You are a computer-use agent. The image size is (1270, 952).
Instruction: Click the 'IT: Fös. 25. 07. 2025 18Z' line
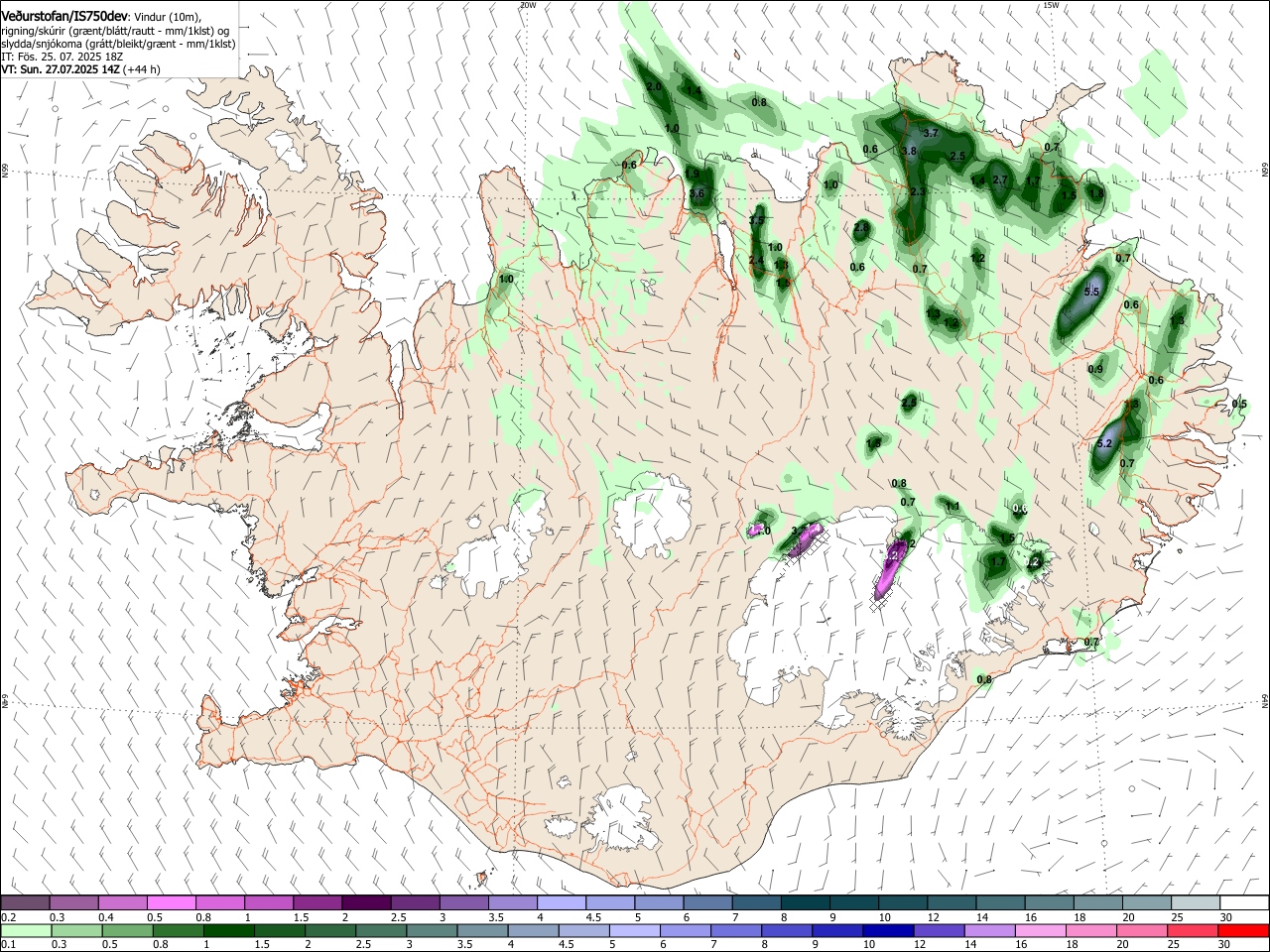click(x=63, y=57)
